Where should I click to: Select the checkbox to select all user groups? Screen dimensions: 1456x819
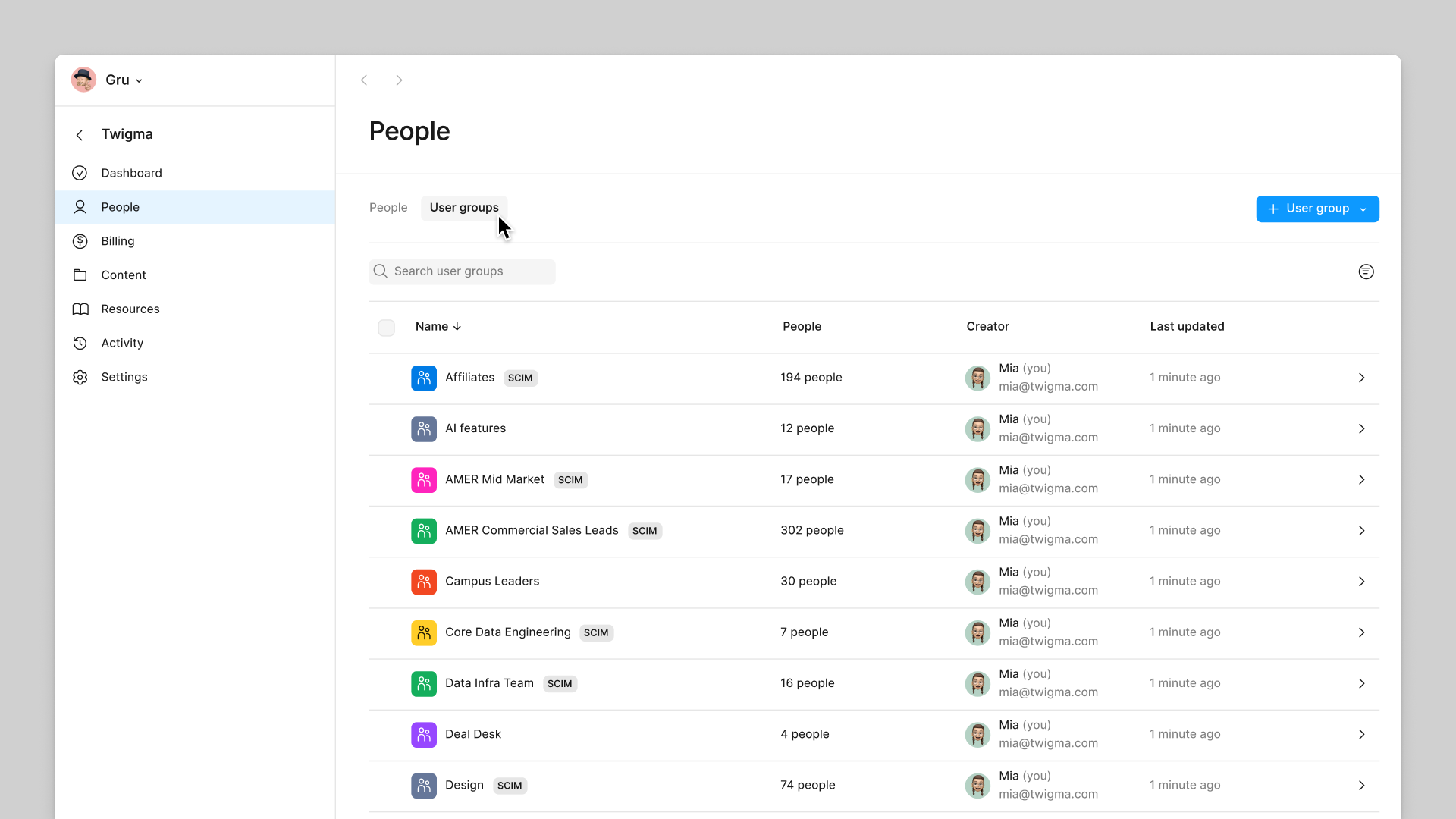[386, 327]
